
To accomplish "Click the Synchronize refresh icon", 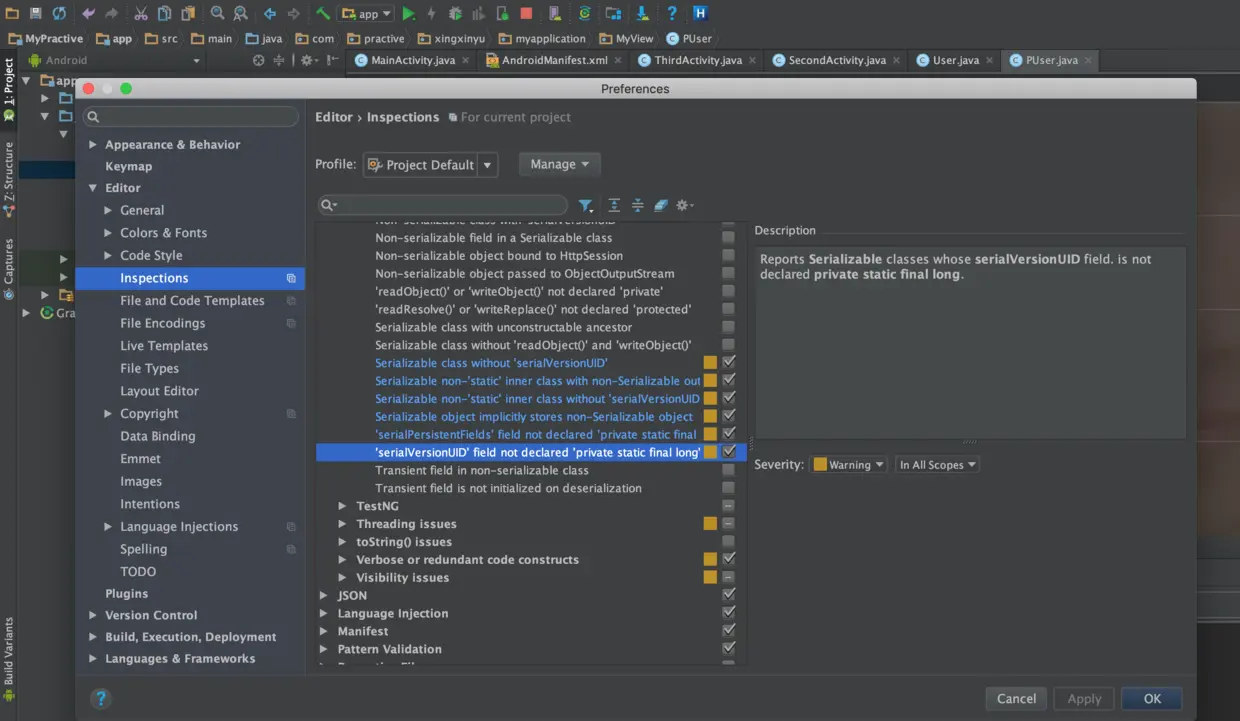I will pyautogui.click(x=59, y=13).
